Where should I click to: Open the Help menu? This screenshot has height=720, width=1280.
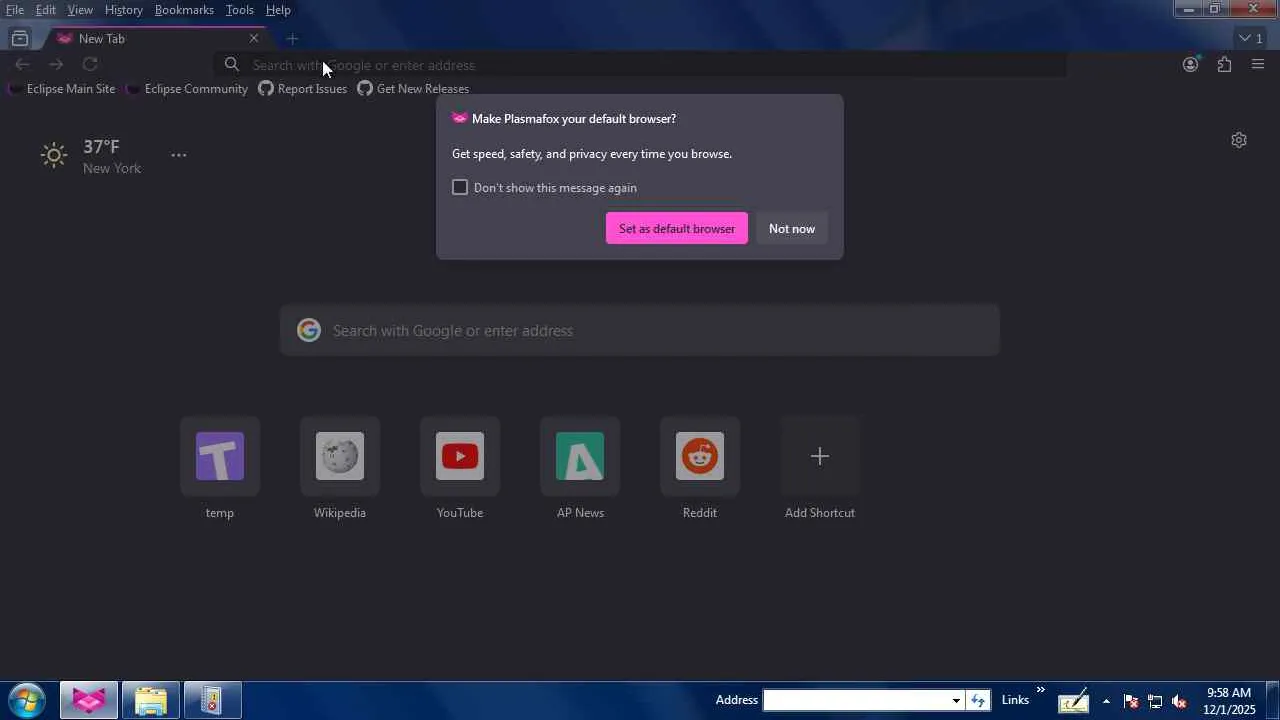278,10
